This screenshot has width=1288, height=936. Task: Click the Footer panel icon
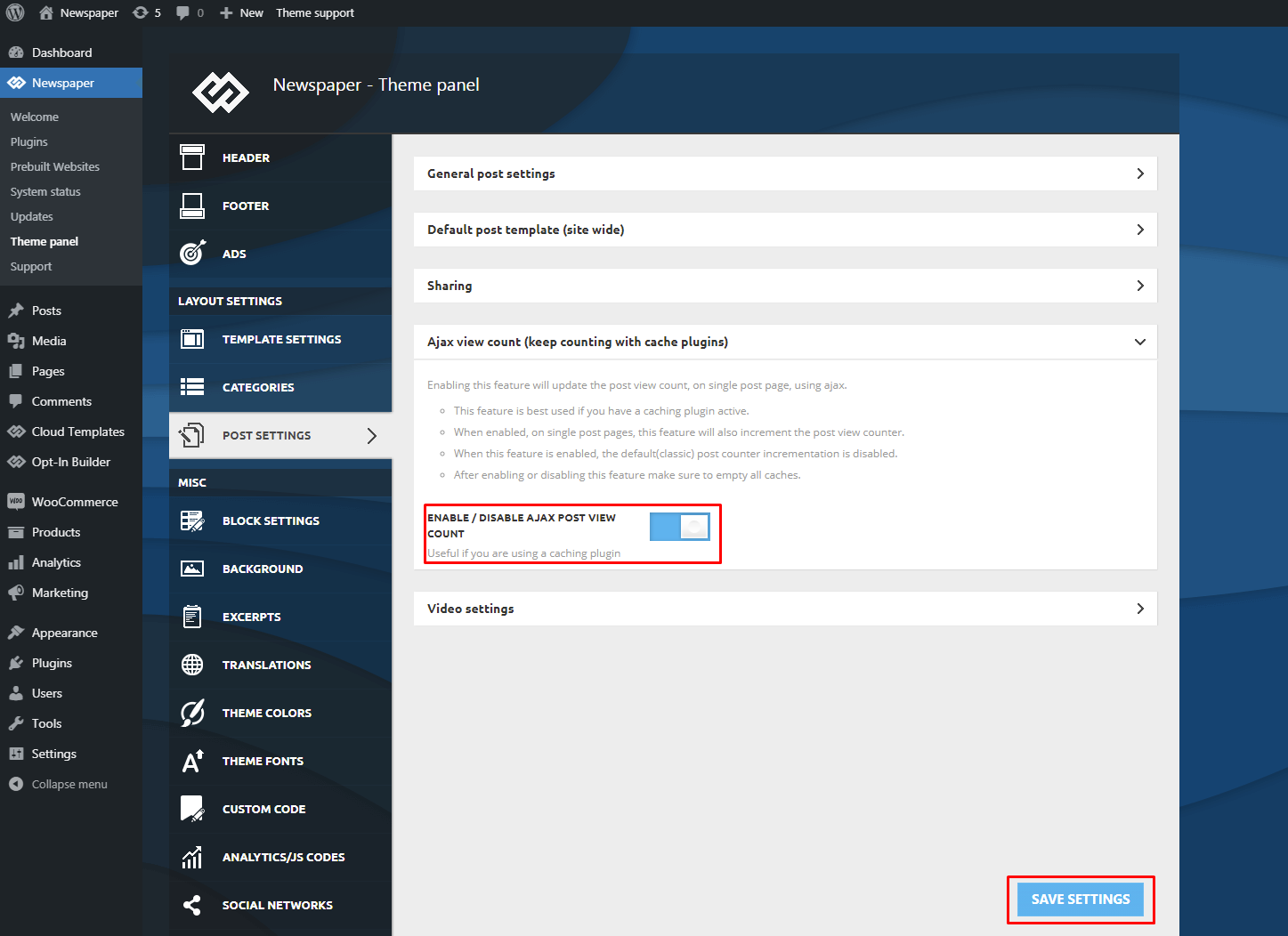[192, 206]
